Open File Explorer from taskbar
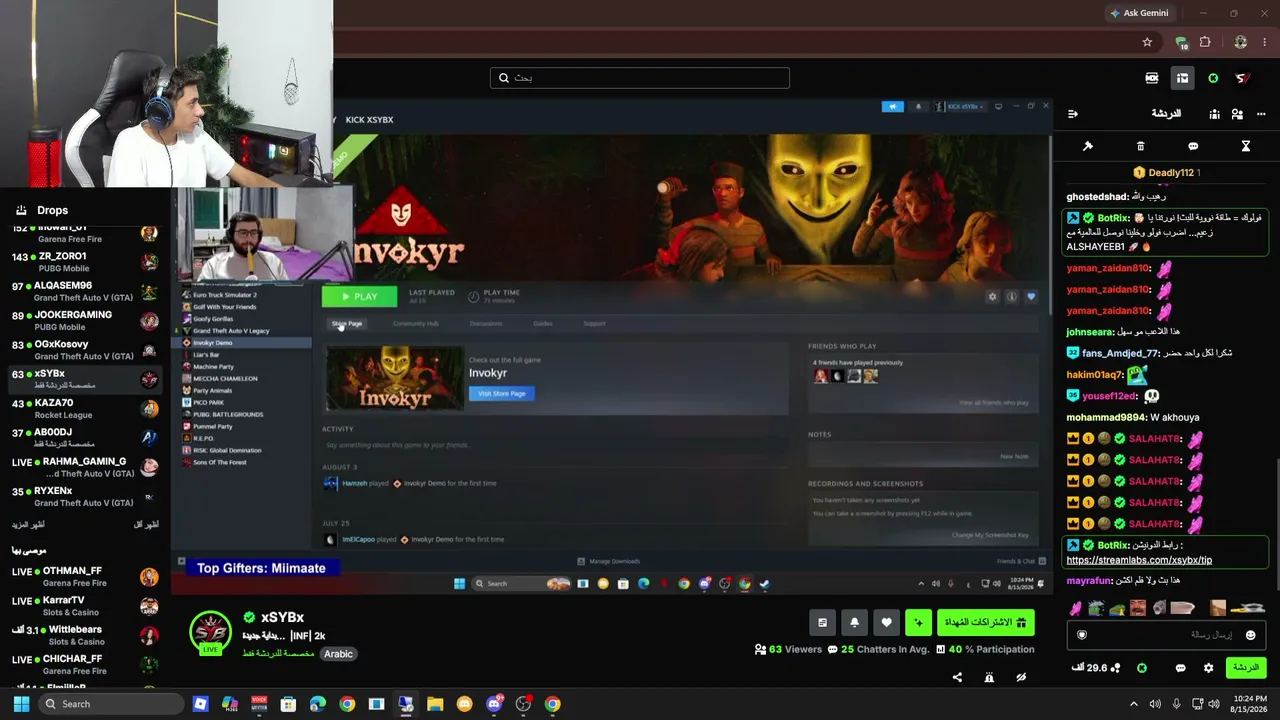Image resolution: width=1280 pixels, height=720 pixels. (x=435, y=704)
